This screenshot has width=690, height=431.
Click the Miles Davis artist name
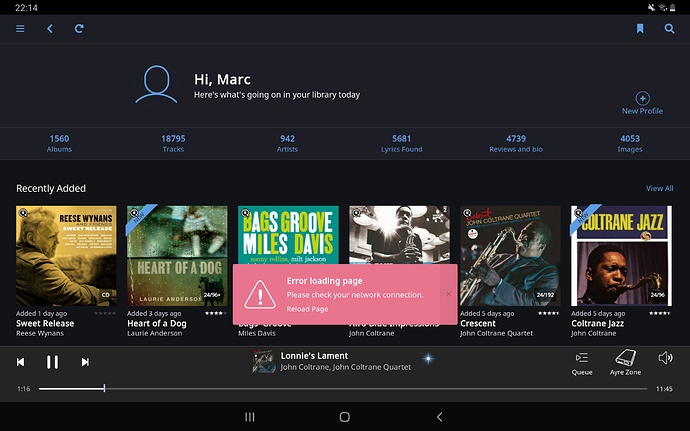click(257, 334)
